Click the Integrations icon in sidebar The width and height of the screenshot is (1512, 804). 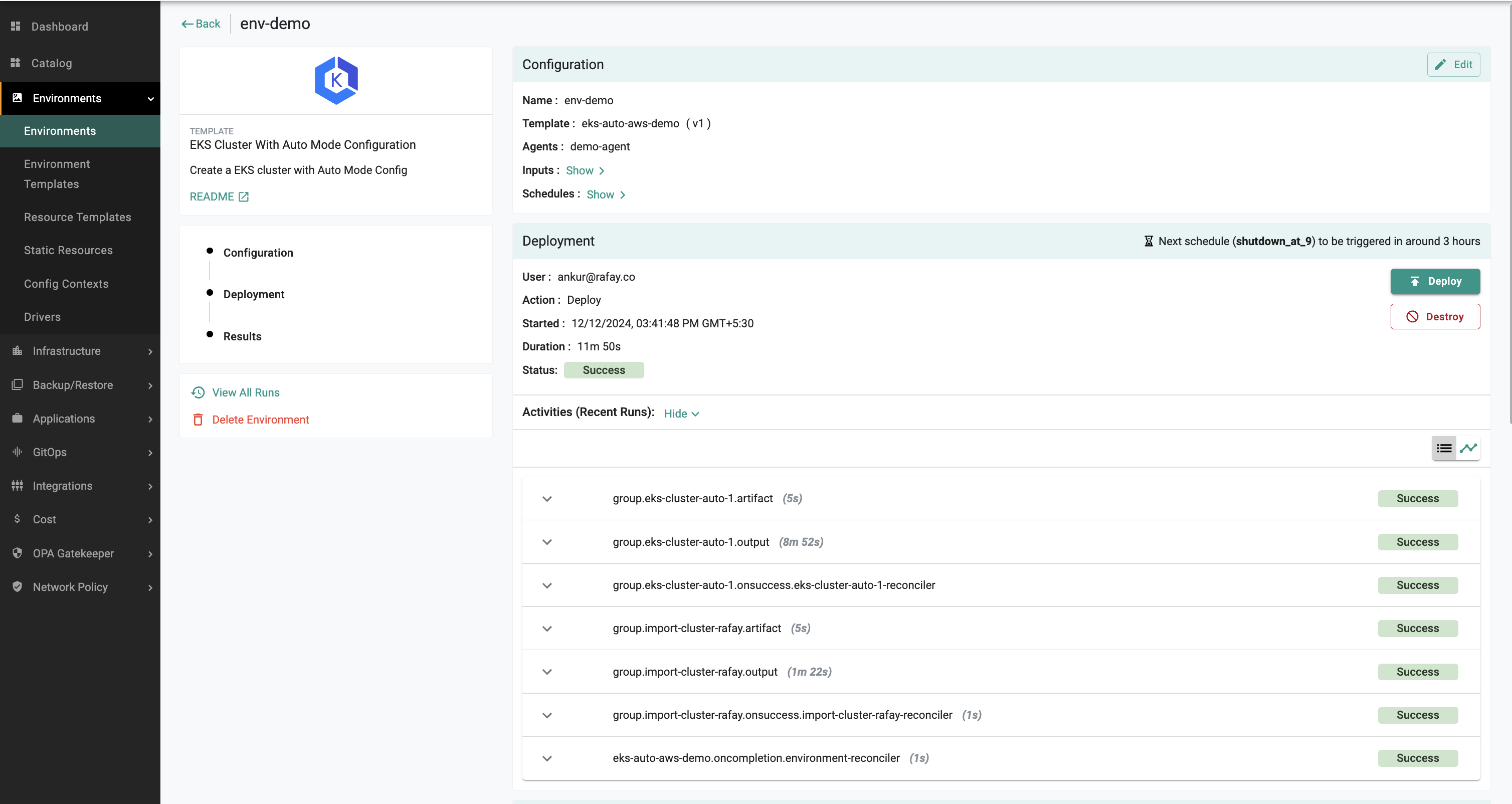18,485
